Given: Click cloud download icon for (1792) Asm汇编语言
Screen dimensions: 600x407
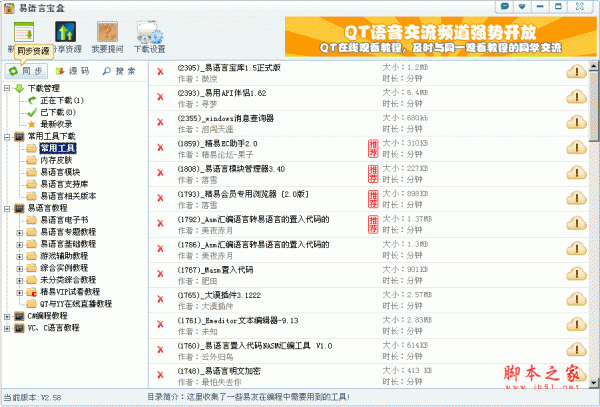Looking at the screenshot, I should click(576, 223).
